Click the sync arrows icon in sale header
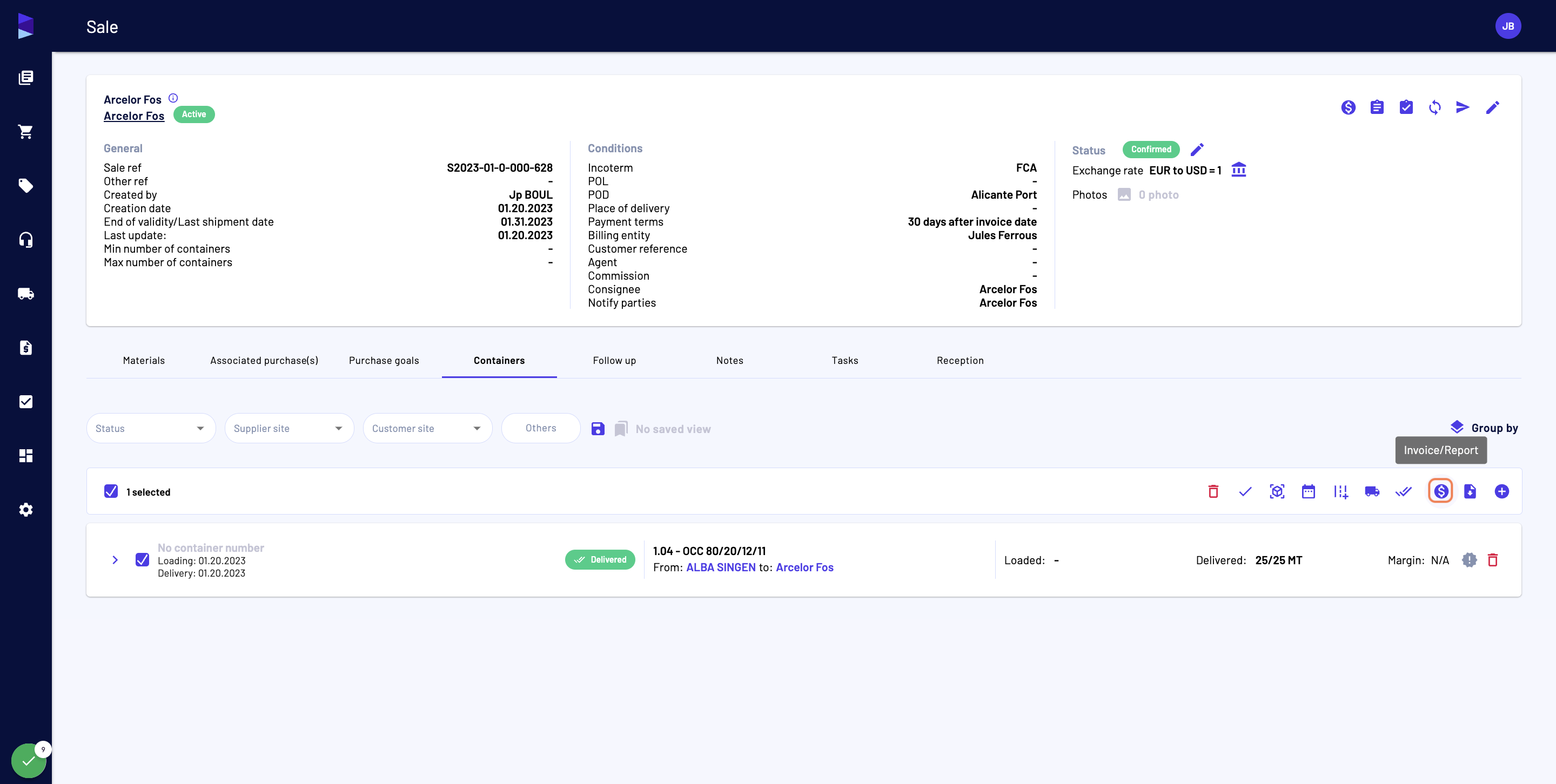 [x=1434, y=107]
